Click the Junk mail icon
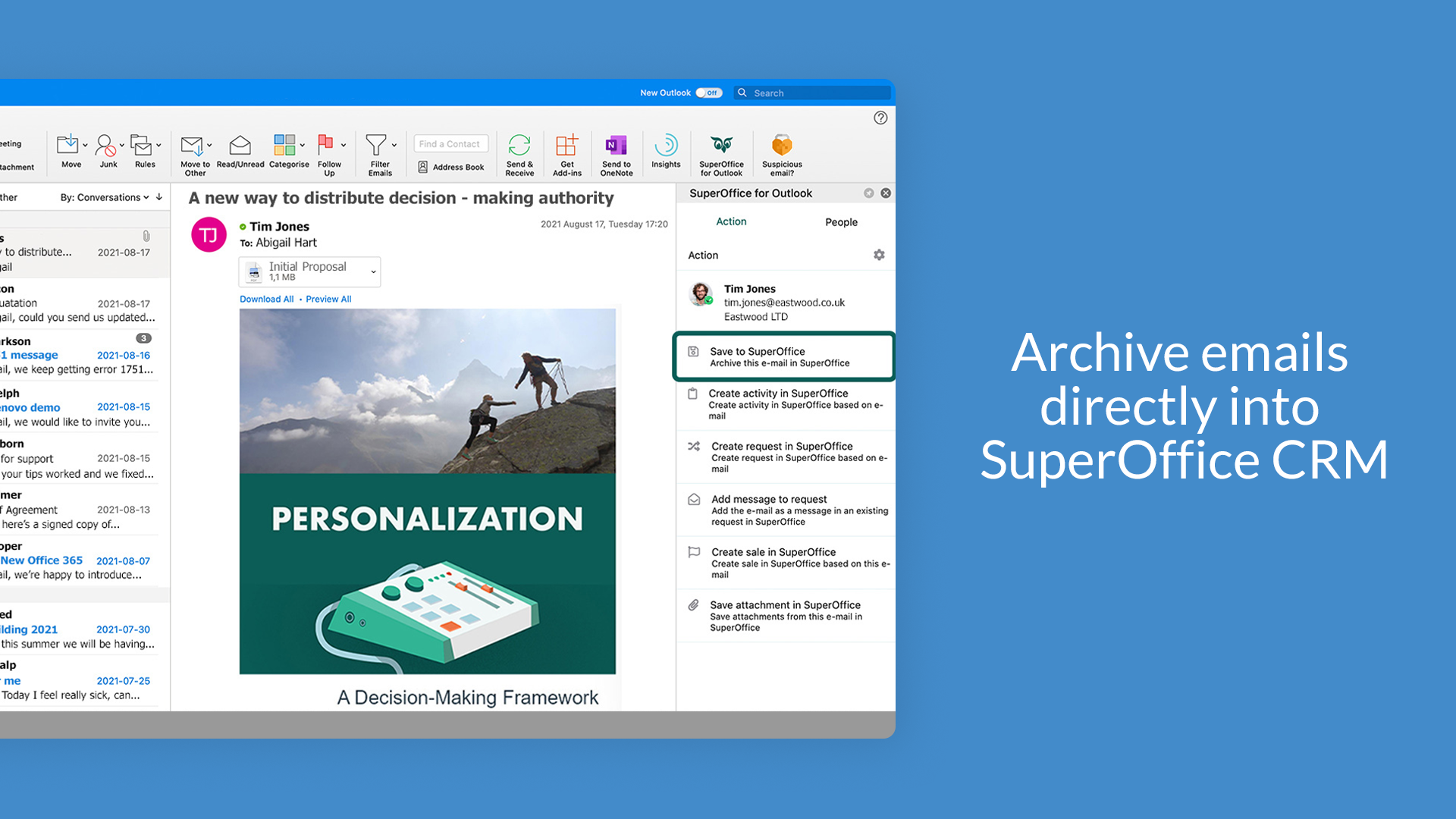Screen dimensions: 1456x819 coord(105,145)
